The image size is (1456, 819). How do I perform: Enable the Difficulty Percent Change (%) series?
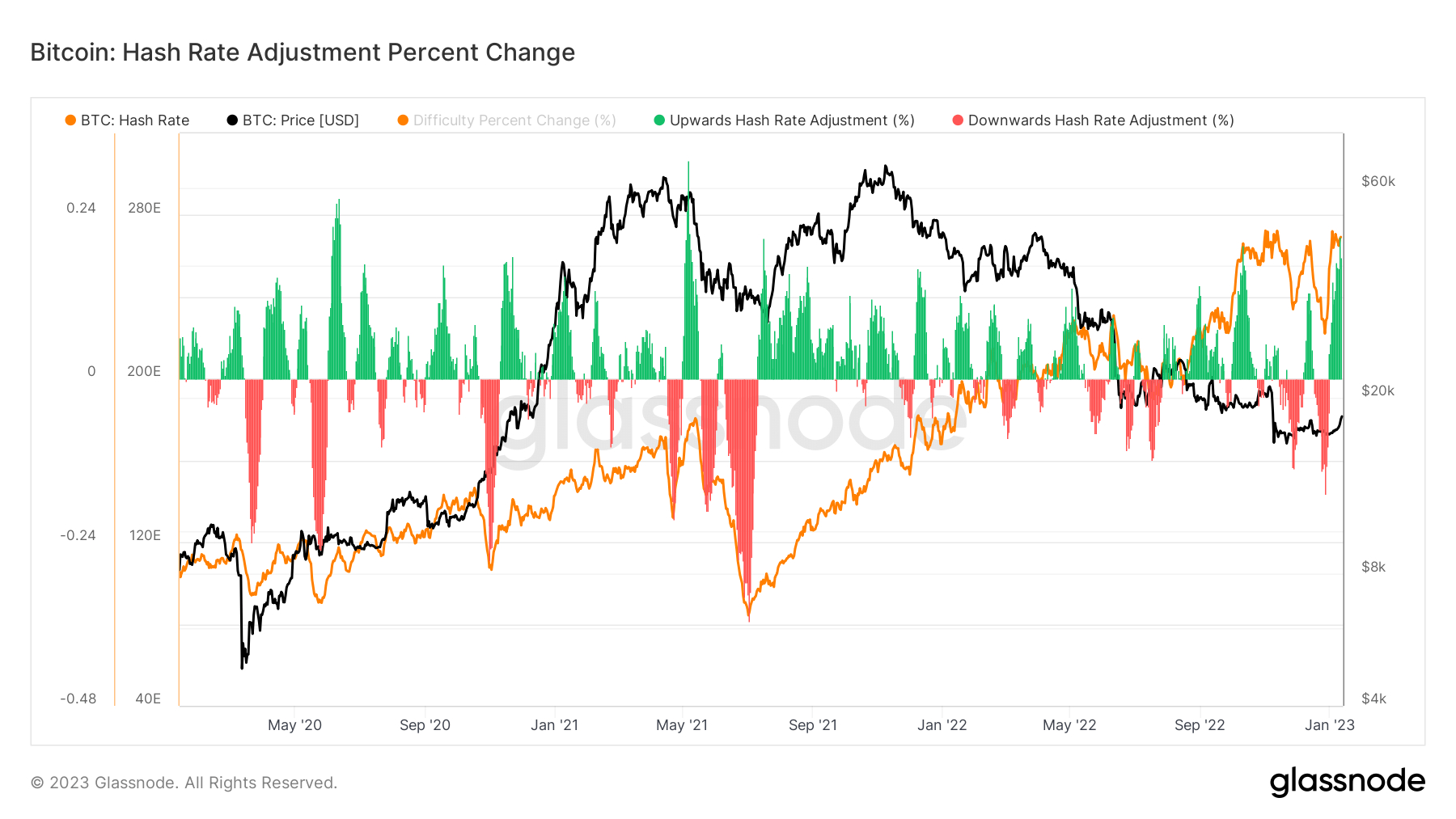point(514,120)
